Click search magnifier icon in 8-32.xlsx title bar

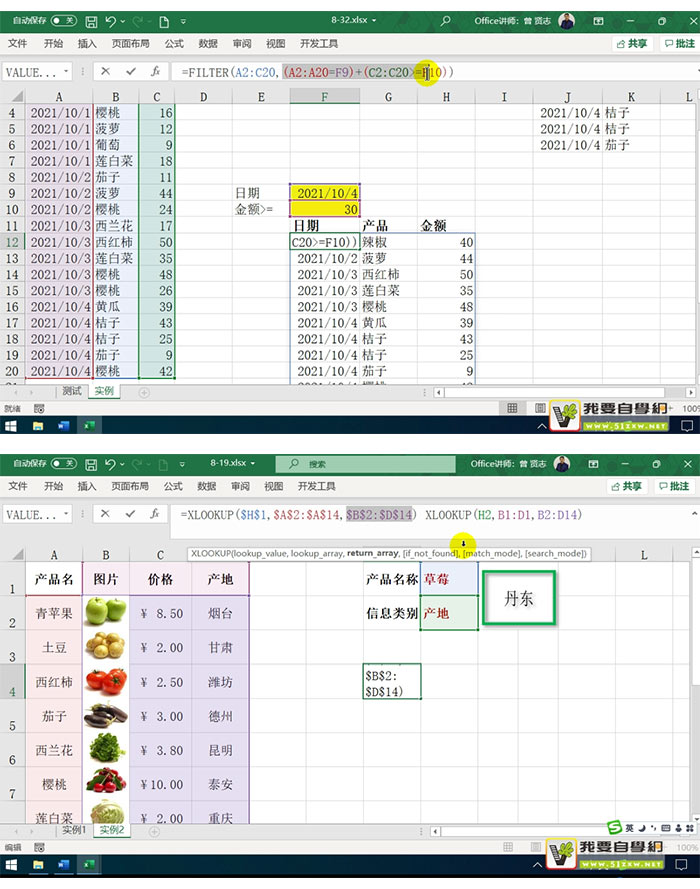pos(446,20)
